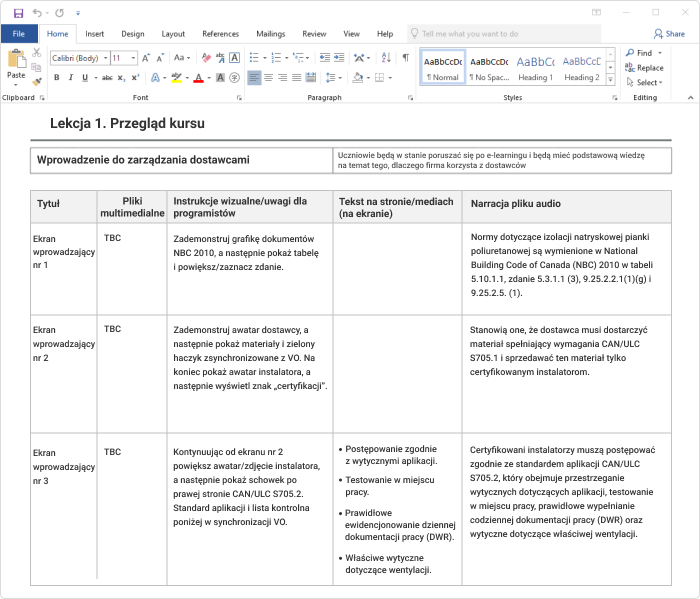700x599 pixels.
Task: Switch to the Layout tab
Action: click(173, 34)
